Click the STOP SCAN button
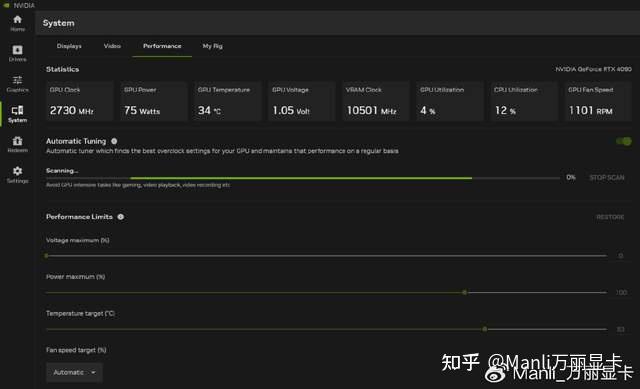The width and height of the screenshot is (640, 389). pos(607,178)
